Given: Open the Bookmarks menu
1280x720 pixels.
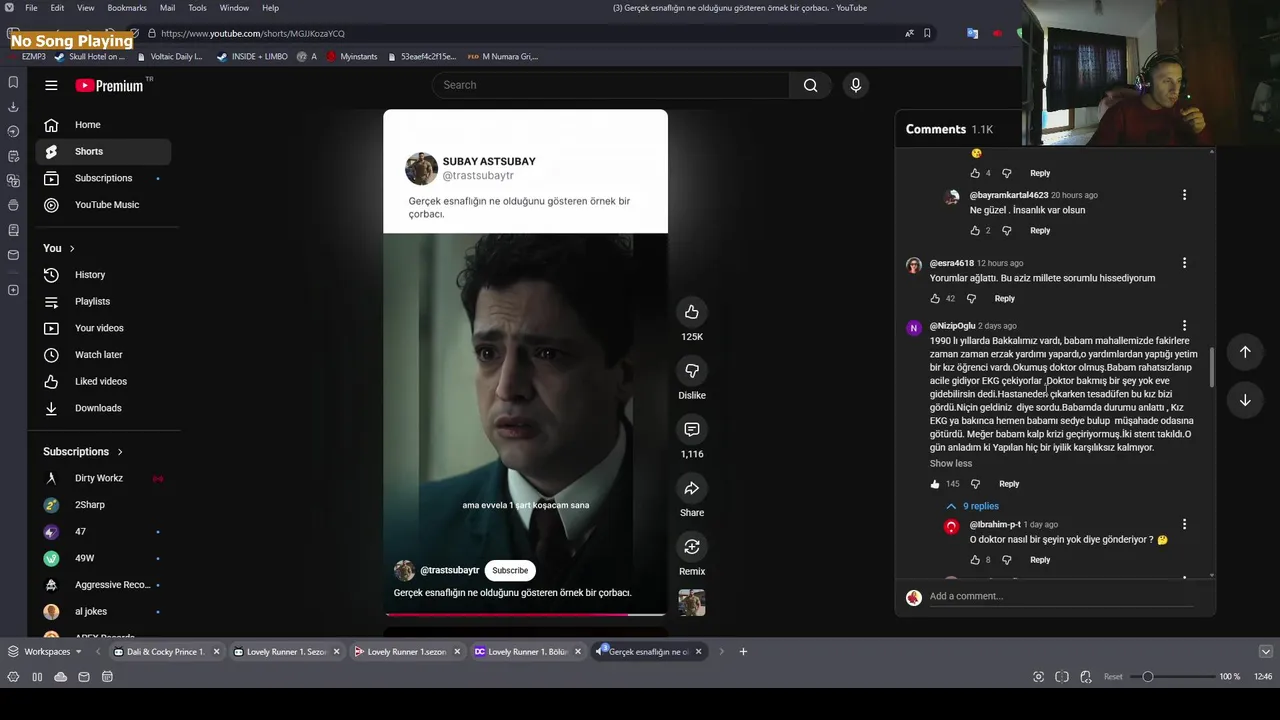Looking at the screenshot, I should point(127,8).
